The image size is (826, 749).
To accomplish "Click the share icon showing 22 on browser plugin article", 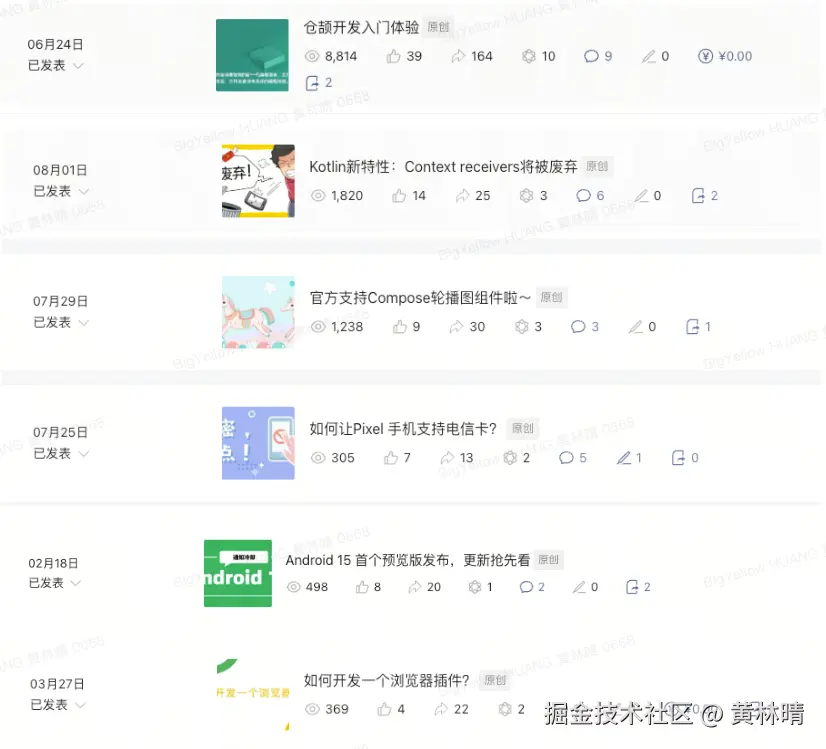I will click(x=440, y=709).
